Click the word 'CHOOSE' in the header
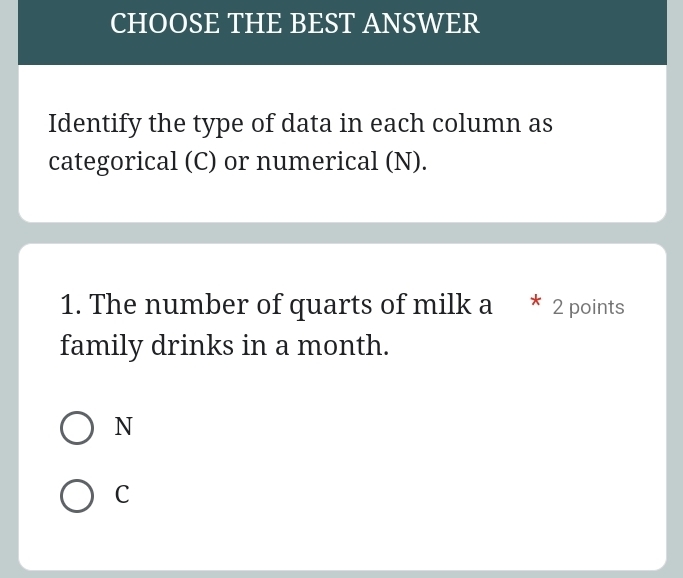 (164, 24)
